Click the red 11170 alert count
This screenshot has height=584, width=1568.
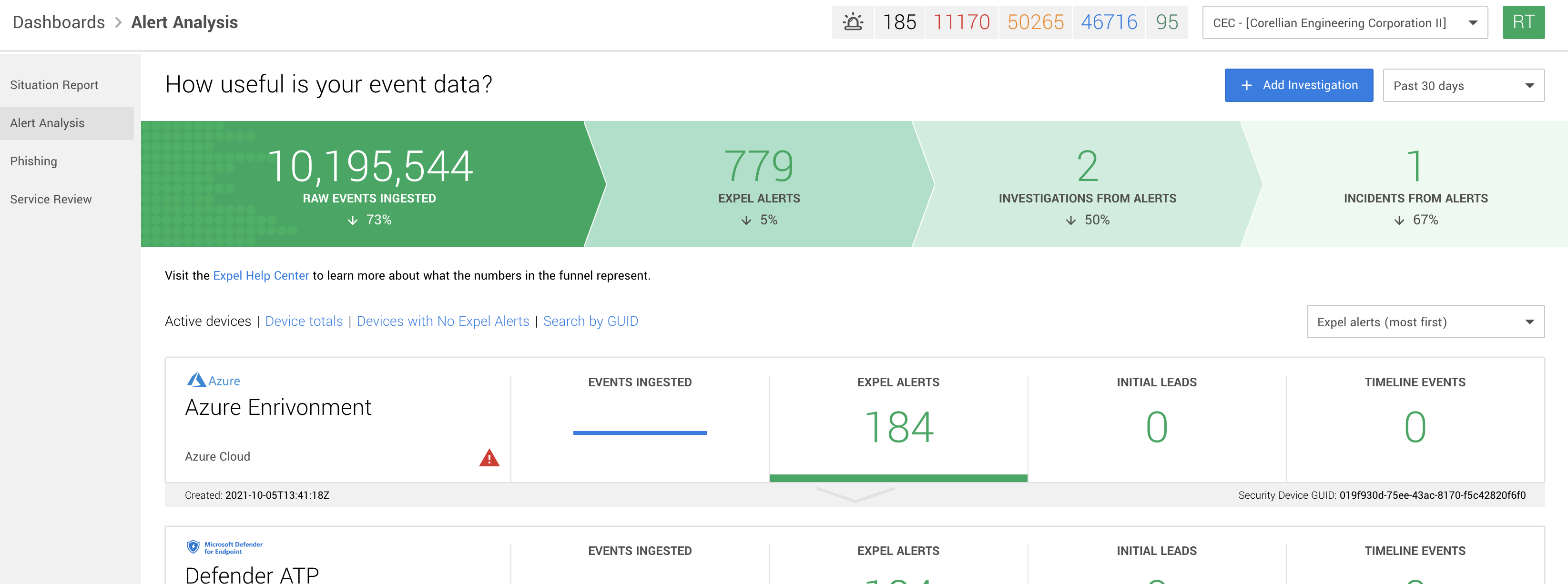pos(961,22)
